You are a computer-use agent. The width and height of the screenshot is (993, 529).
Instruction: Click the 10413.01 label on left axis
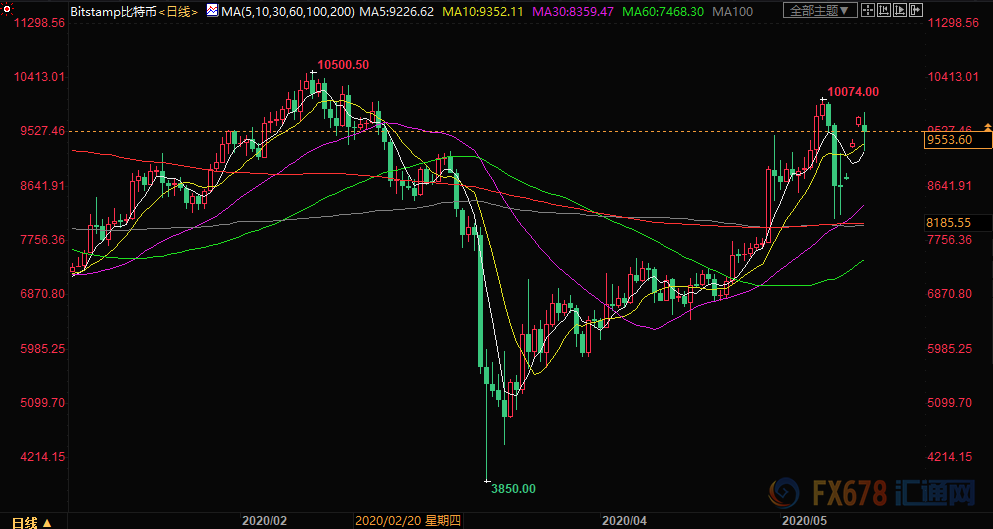40,77
